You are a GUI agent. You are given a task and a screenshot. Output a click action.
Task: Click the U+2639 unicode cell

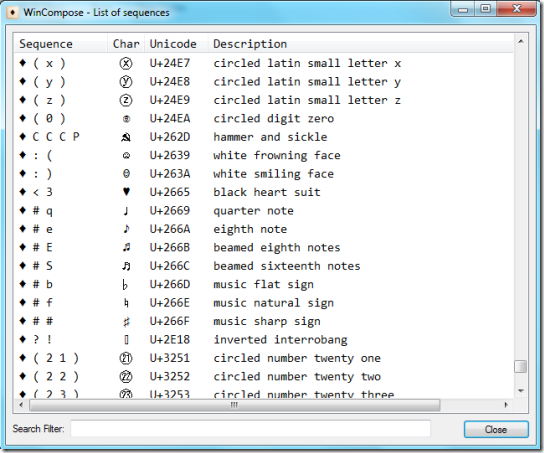(x=170, y=155)
